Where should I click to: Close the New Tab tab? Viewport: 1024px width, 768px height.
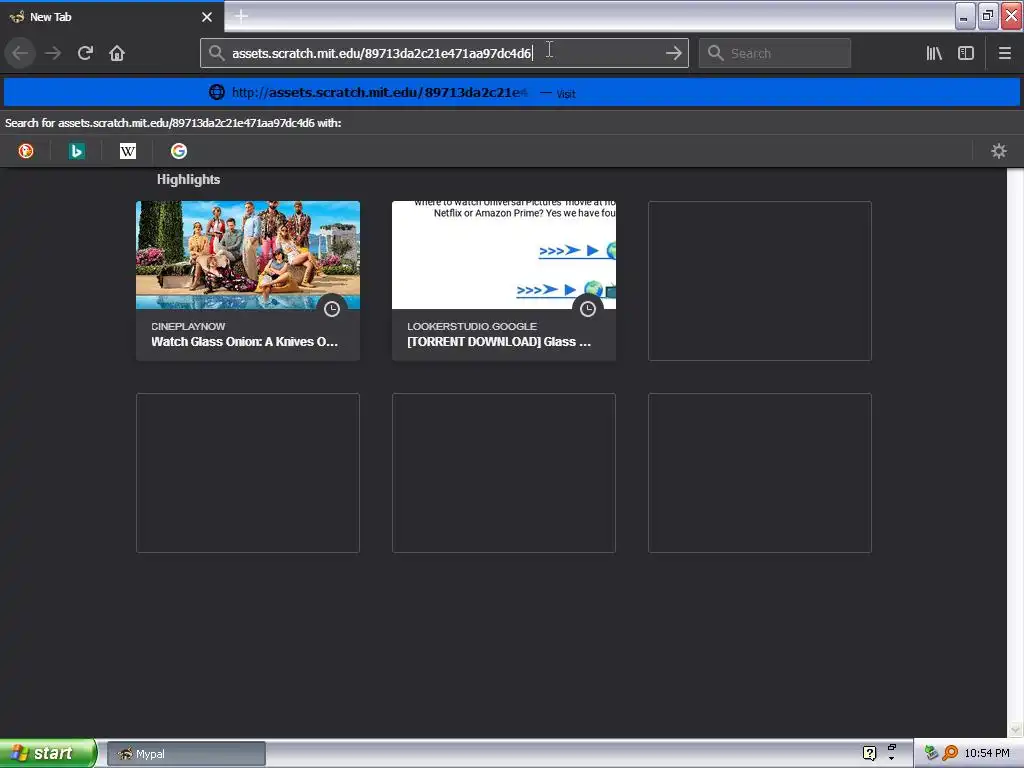(x=207, y=17)
